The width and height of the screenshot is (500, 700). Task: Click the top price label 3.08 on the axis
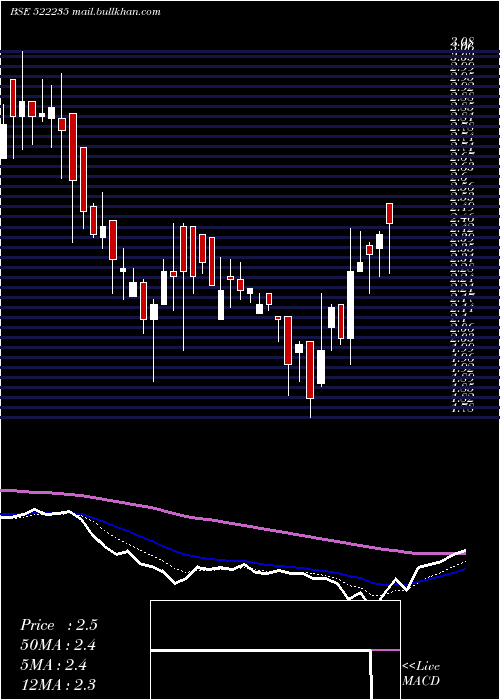pyautogui.click(x=462, y=42)
